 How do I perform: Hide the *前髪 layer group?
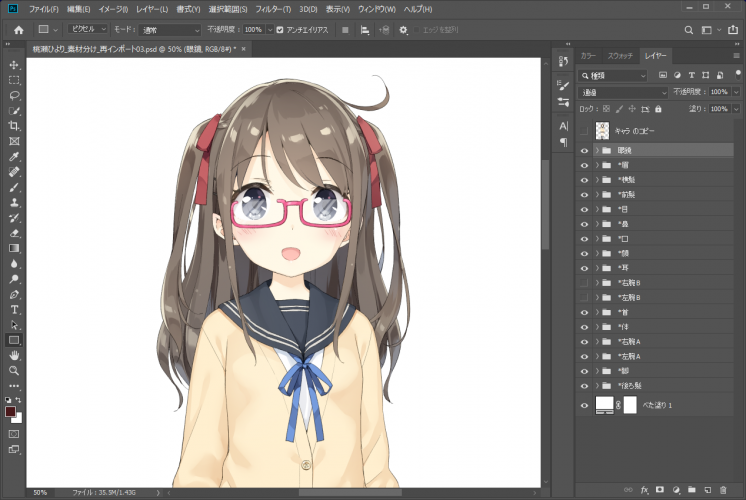tap(585, 195)
